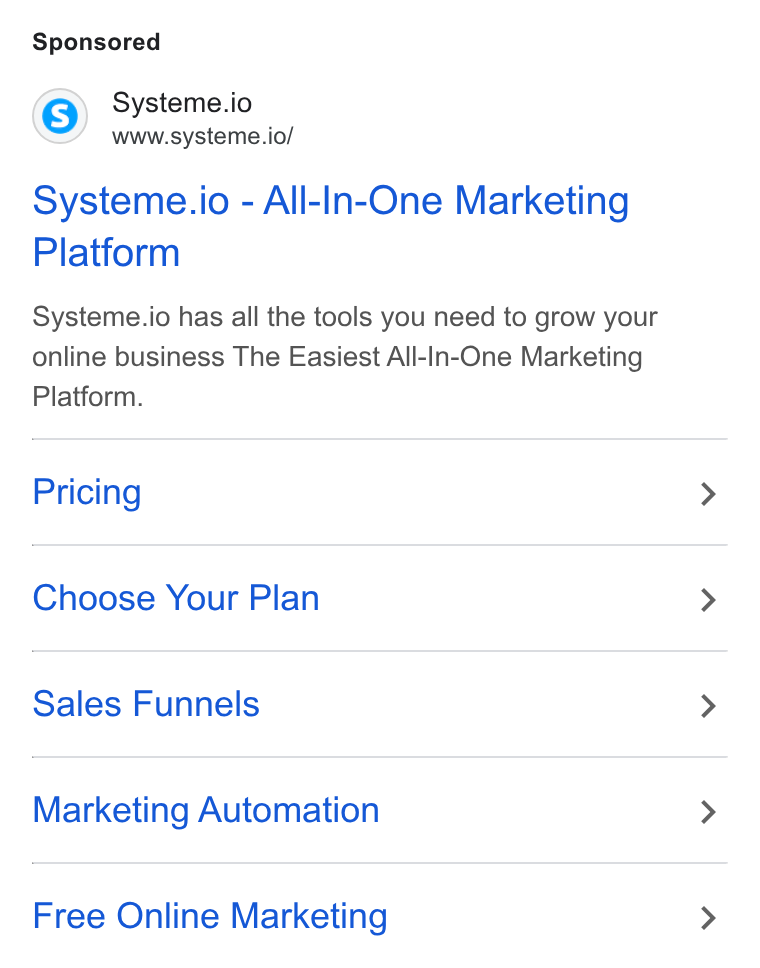Click the description's first line about tools
This screenshot has width=760, height=968.
point(345,317)
